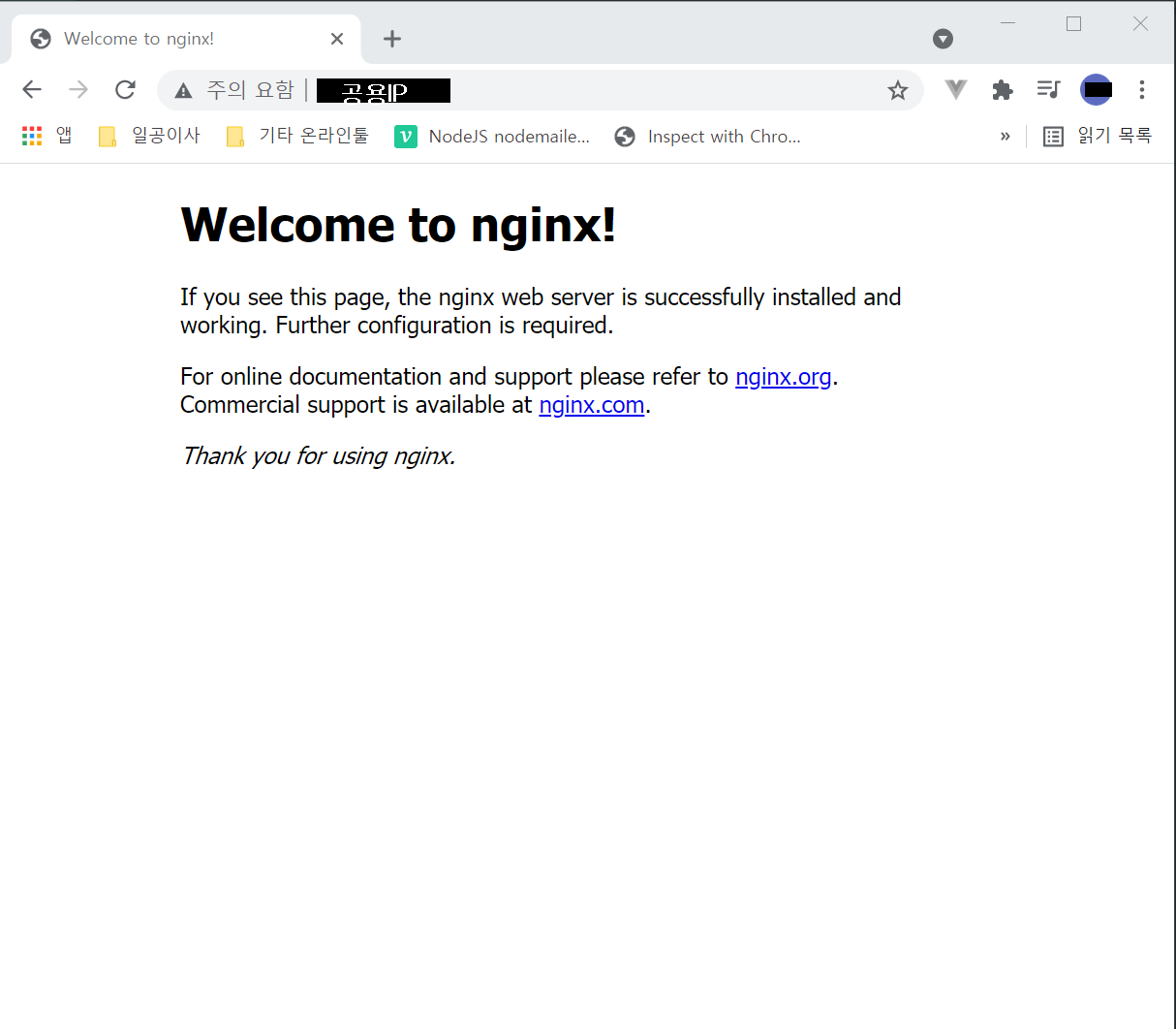Click the not-secure warning triangle icon

click(x=183, y=91)
